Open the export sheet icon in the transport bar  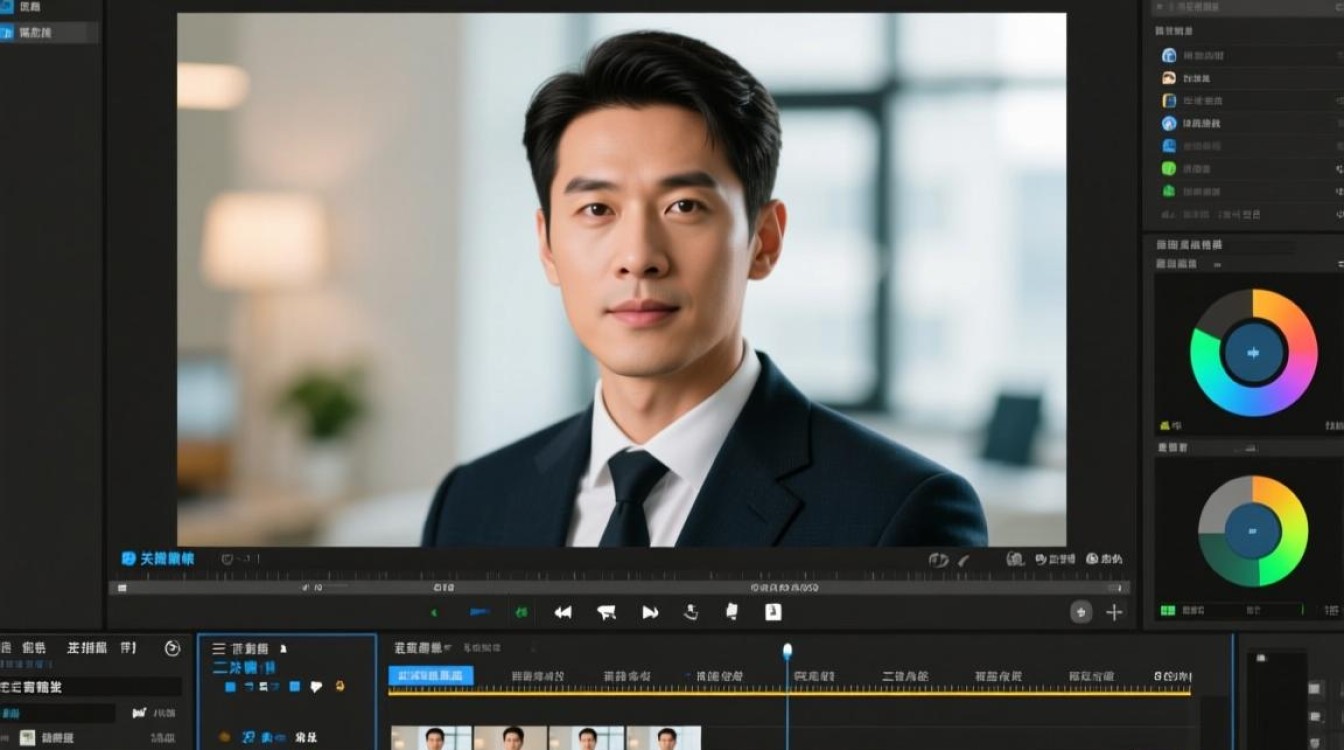pos(773,613)
